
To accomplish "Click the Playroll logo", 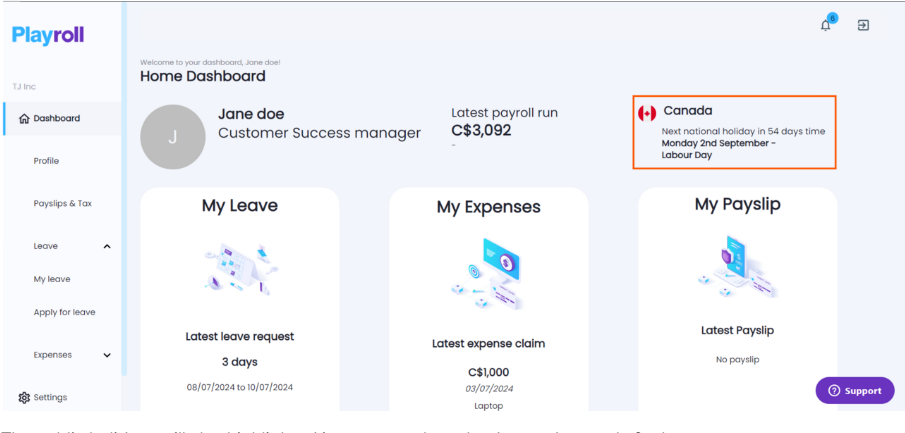I will (x=48, y=35).
